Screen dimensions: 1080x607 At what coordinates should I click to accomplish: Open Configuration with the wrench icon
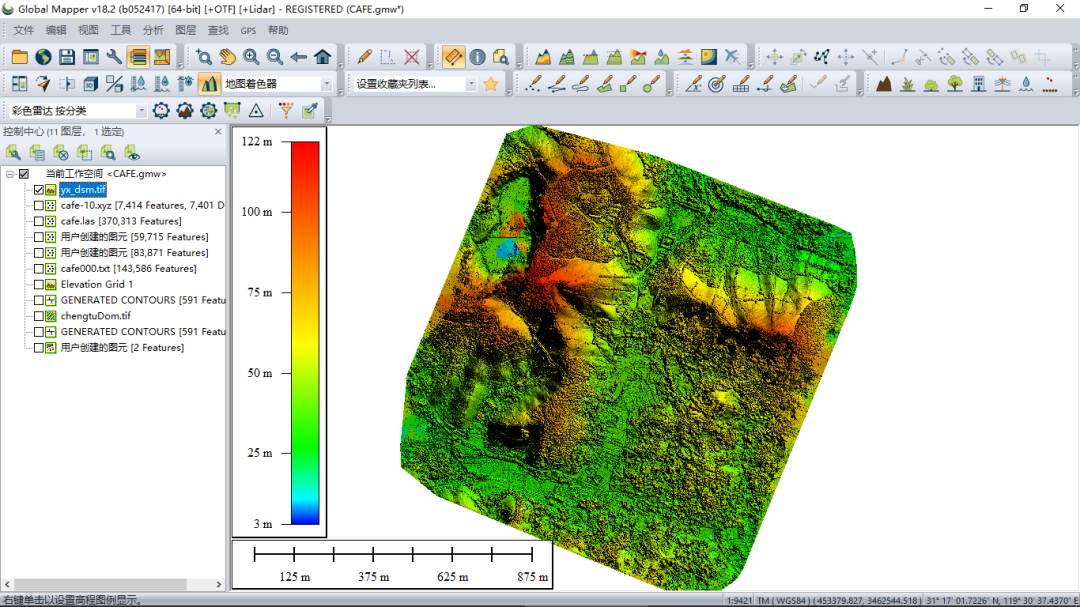pos(114,57)
